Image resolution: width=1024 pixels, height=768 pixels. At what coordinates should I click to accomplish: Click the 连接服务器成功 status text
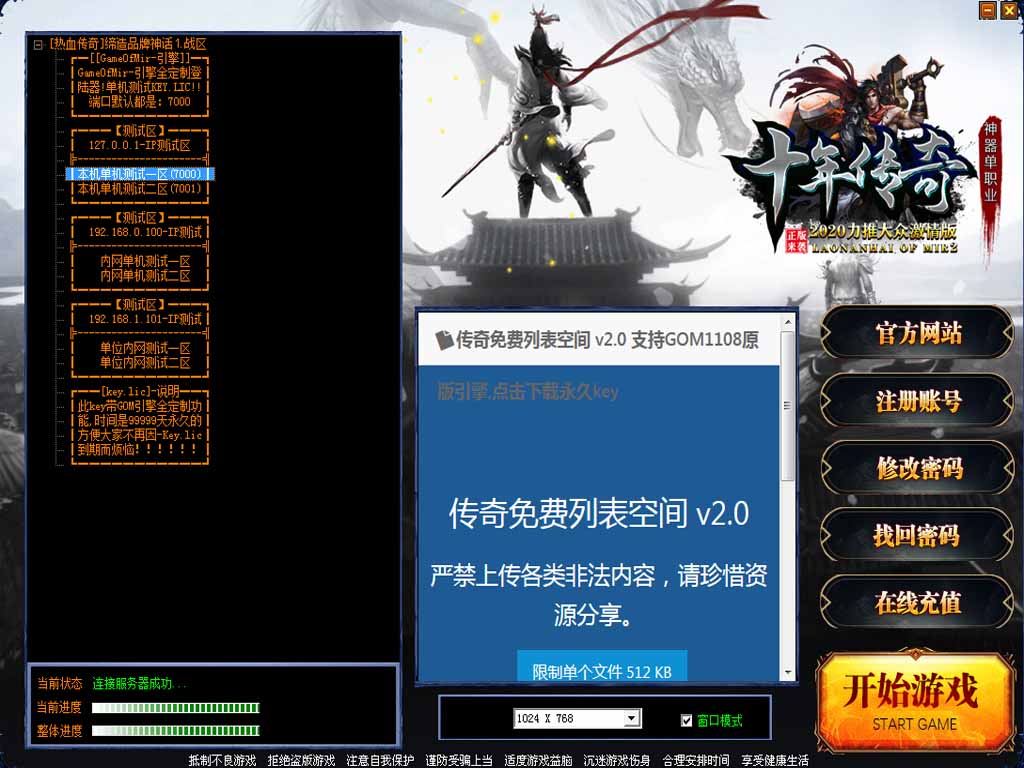click(139, 684)
